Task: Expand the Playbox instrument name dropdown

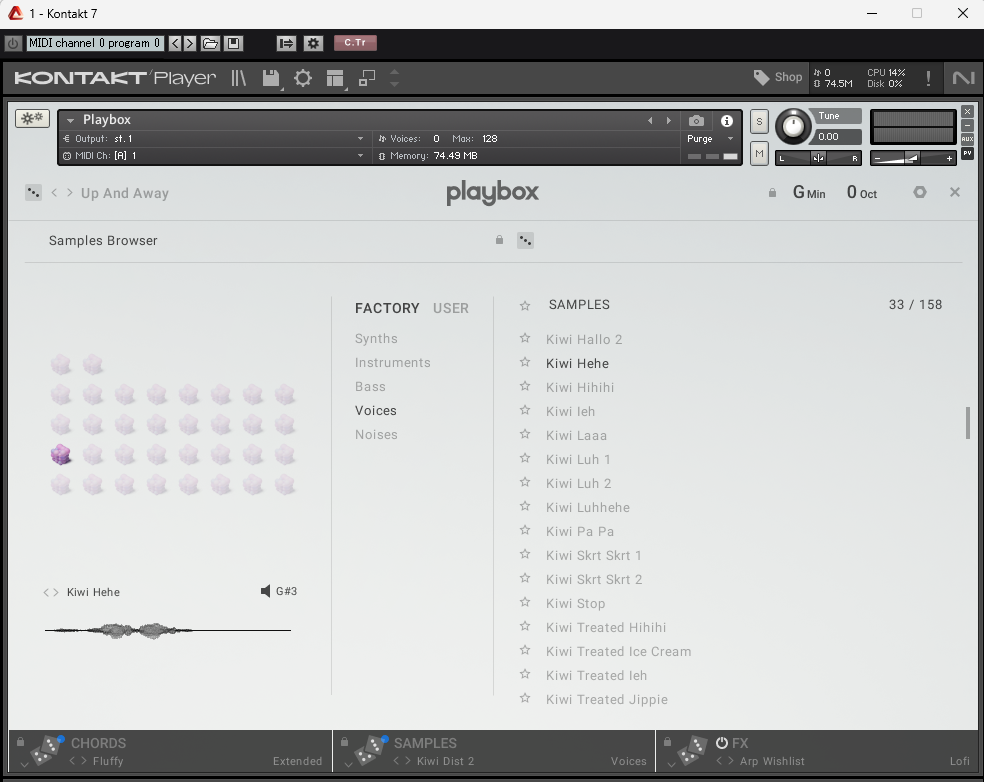Action: pyautogui.click(x=70, y=120)
